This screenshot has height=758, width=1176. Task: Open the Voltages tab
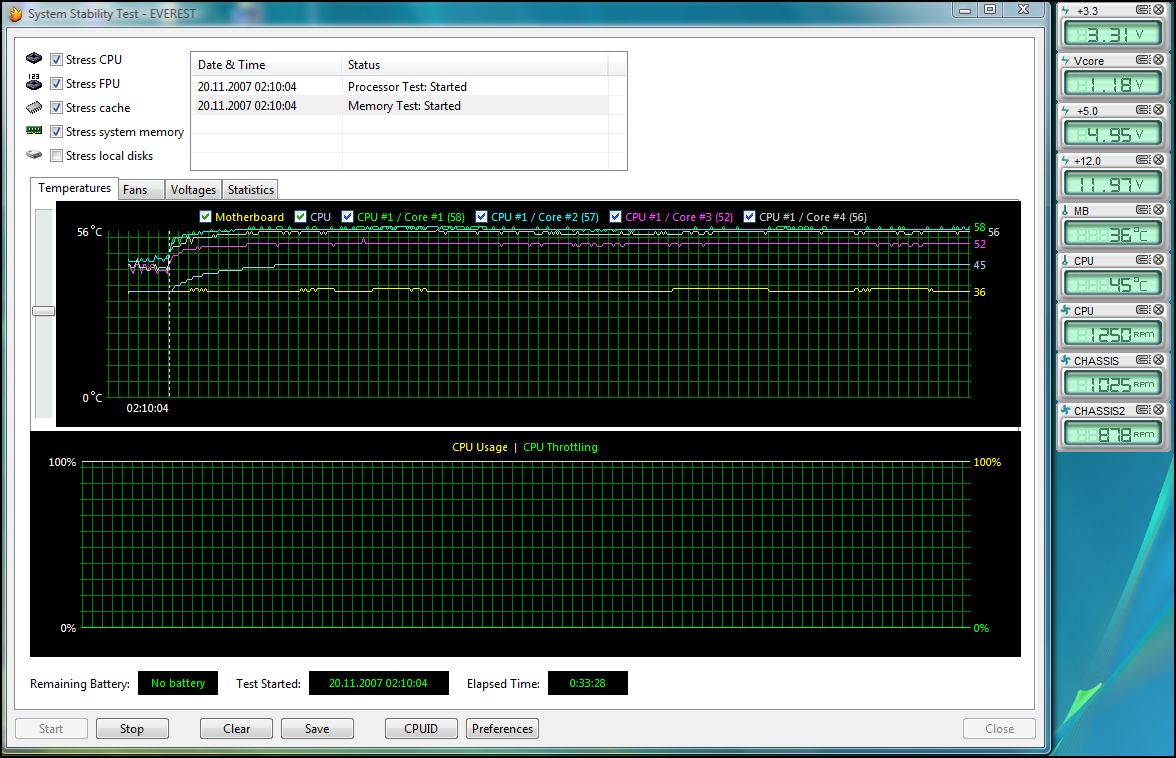[193, 190]
